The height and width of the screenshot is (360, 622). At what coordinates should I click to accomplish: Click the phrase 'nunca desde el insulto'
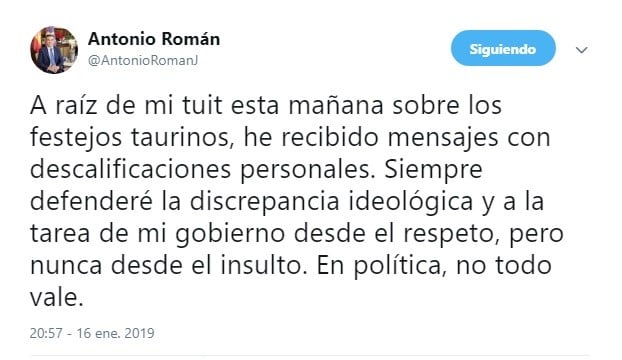167,266
